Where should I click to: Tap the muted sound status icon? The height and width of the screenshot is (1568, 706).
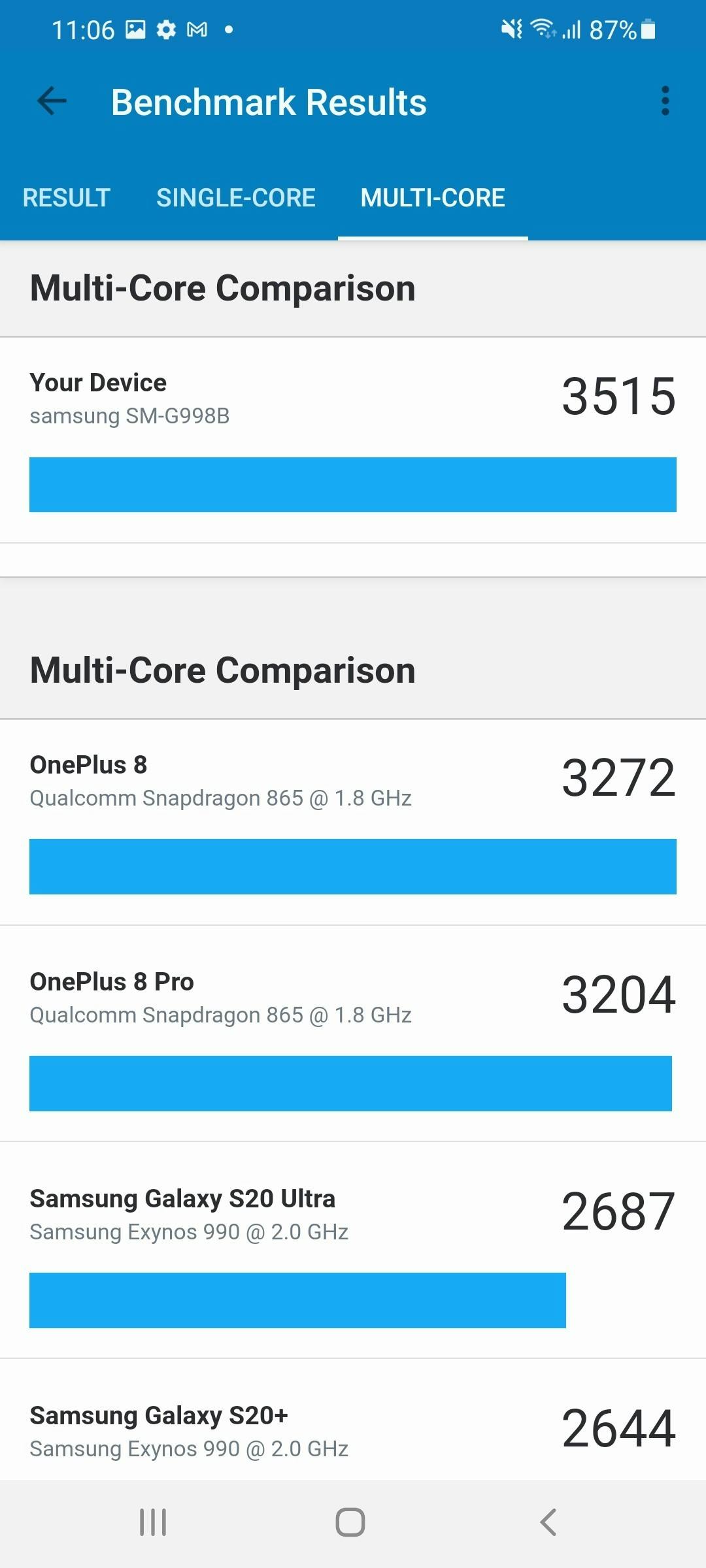point(511,29)
